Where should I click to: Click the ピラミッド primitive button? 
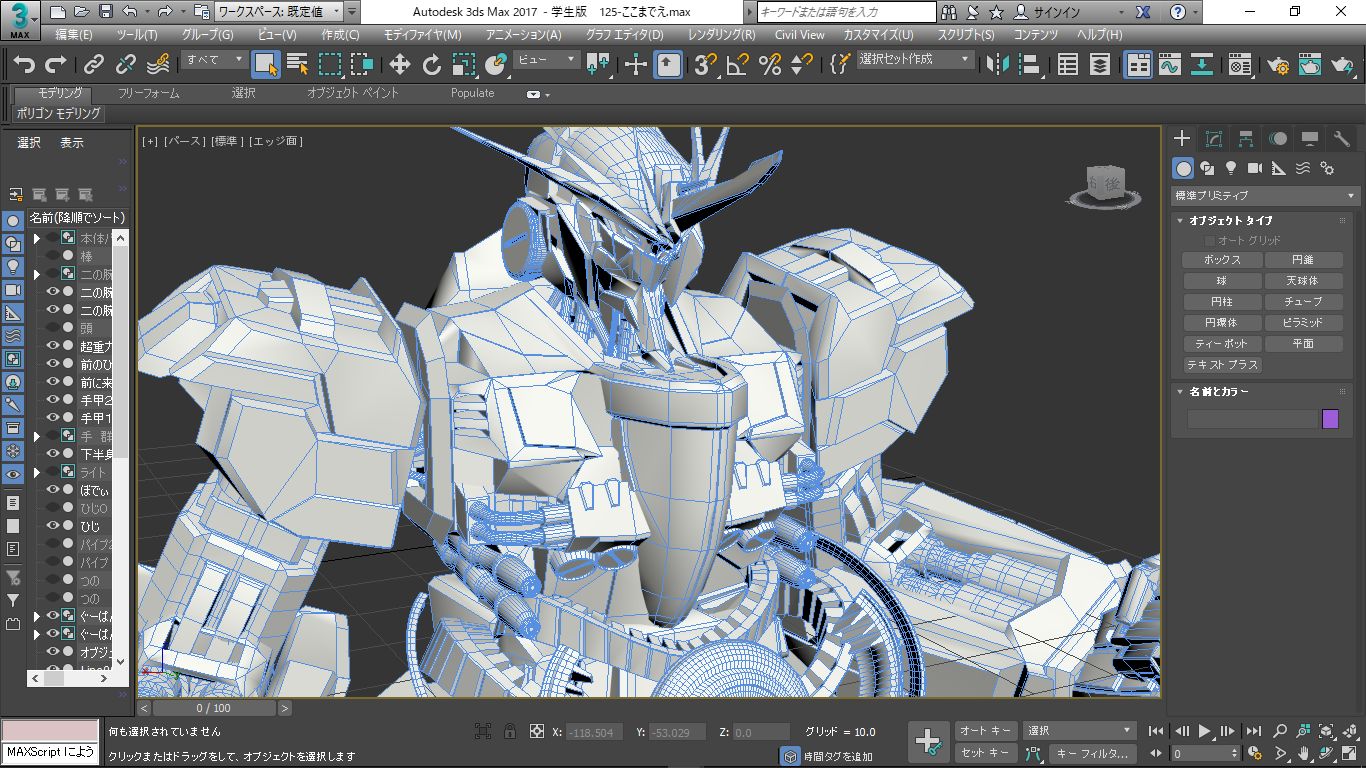click(x=1304, y=323)
